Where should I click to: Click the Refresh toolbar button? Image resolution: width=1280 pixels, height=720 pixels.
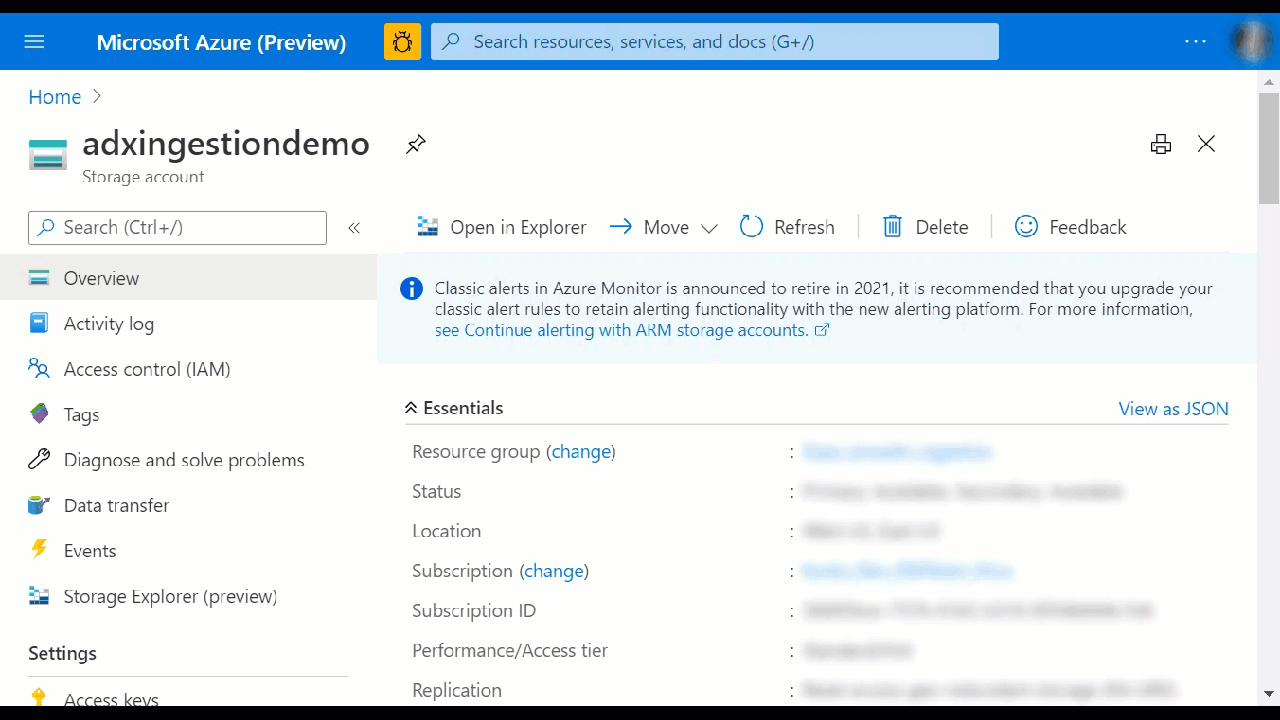tap(787, 227)
